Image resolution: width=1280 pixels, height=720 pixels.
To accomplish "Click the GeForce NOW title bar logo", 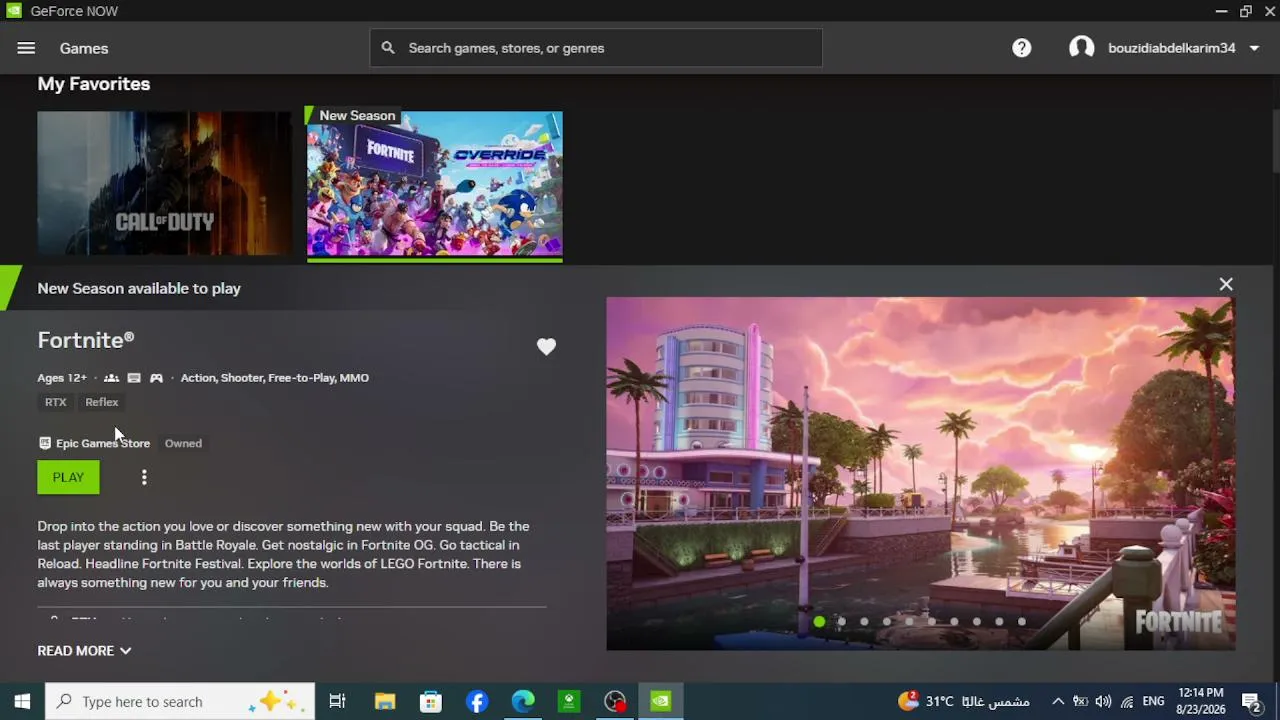I will click(13, 11).
